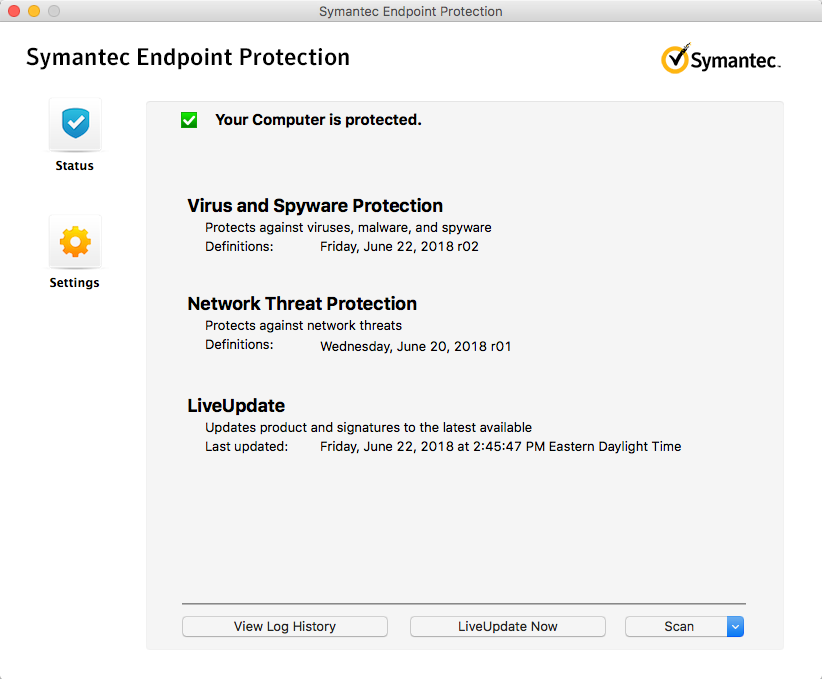Click the Network Threat Protection heading
The image size is (822, 679).
coord(302,304)
